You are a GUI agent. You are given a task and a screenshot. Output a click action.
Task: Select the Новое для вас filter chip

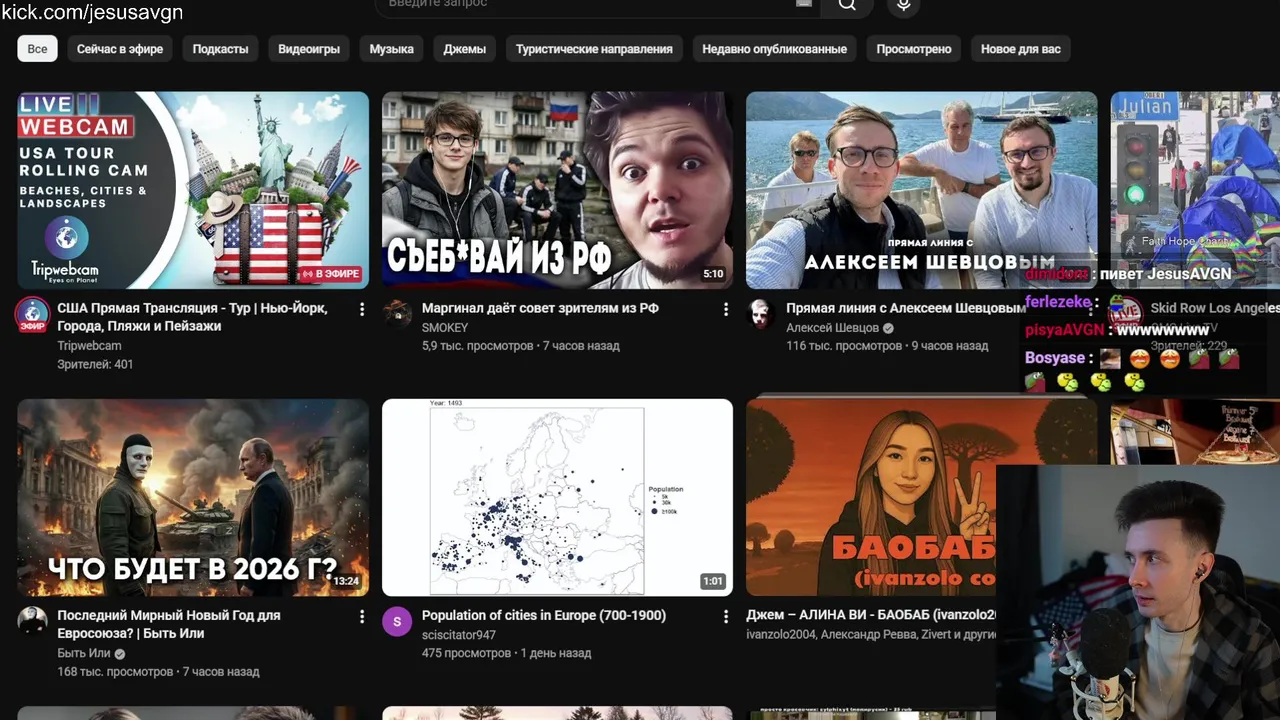[x=1020, y=49]
